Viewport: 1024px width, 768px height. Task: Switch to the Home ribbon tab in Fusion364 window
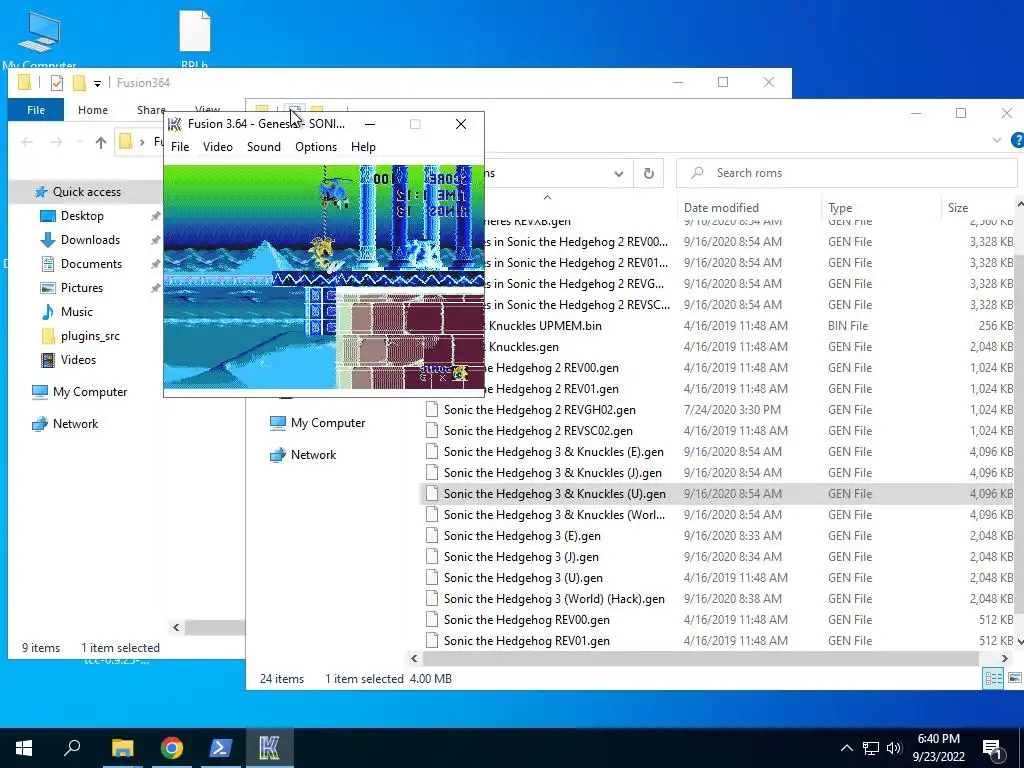point(93,110)
